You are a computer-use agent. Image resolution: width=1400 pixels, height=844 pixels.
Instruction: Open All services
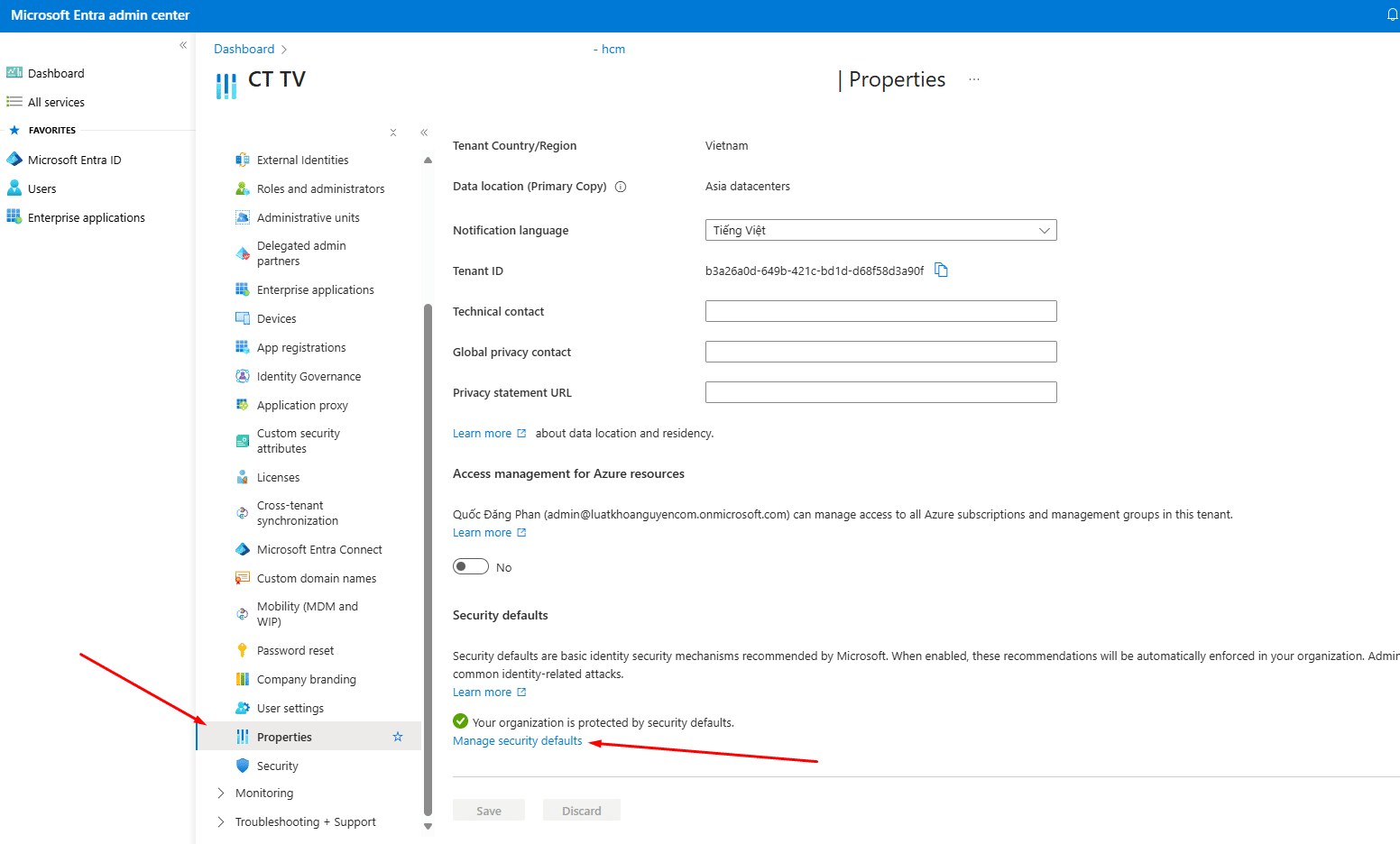tap(56, 102)
